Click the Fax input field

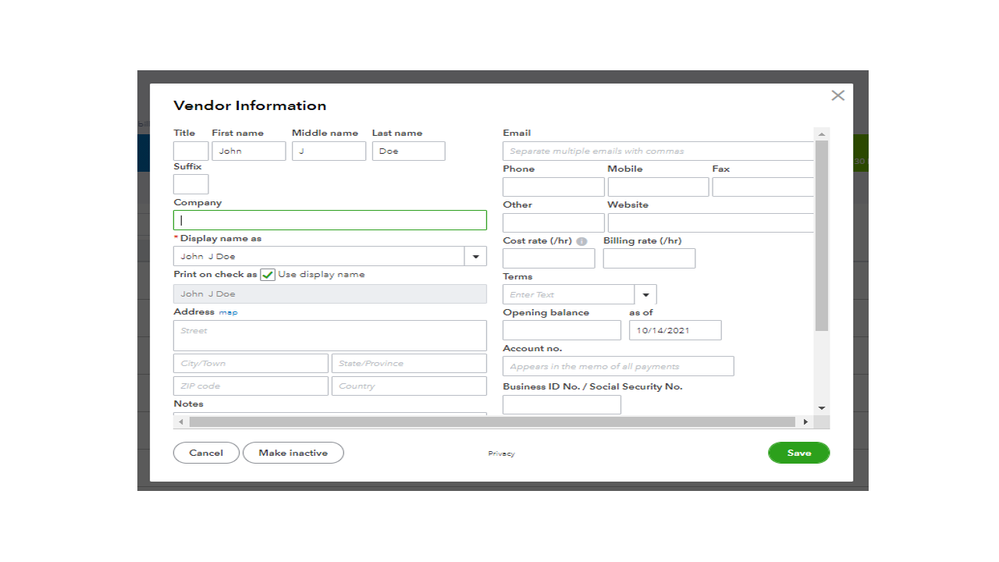point(763,187)
